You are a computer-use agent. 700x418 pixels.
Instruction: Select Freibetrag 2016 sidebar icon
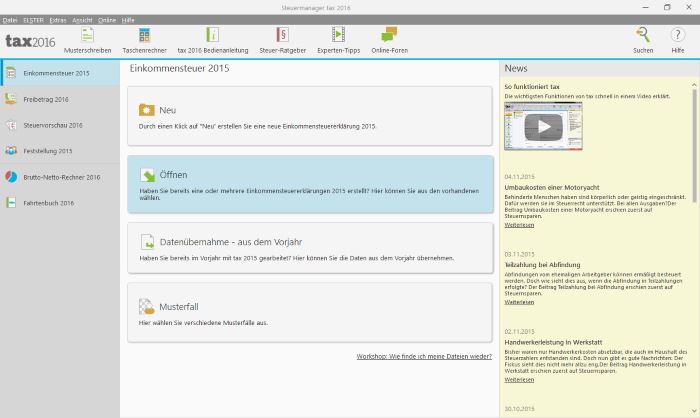point(11,99)
